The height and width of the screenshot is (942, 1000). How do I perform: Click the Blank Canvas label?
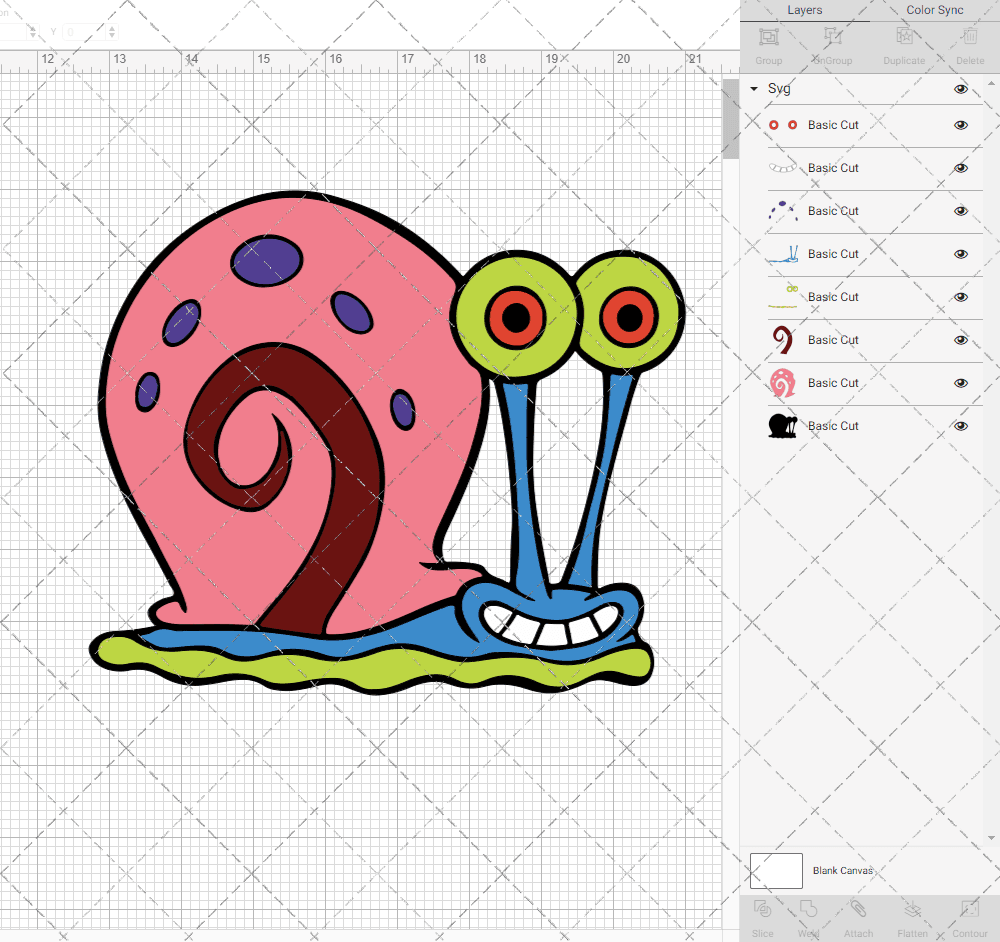click(842, 871)
